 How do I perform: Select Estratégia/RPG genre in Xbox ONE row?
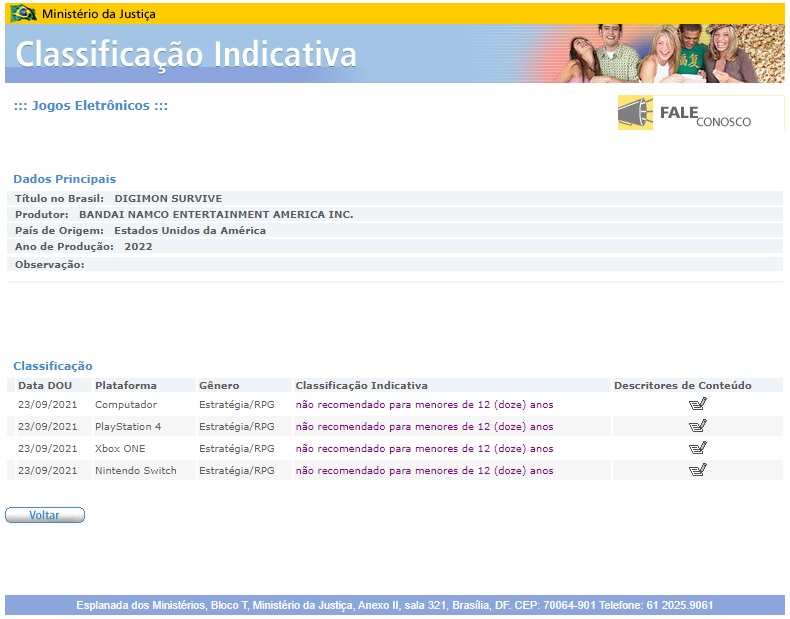[x=237, y=448]
